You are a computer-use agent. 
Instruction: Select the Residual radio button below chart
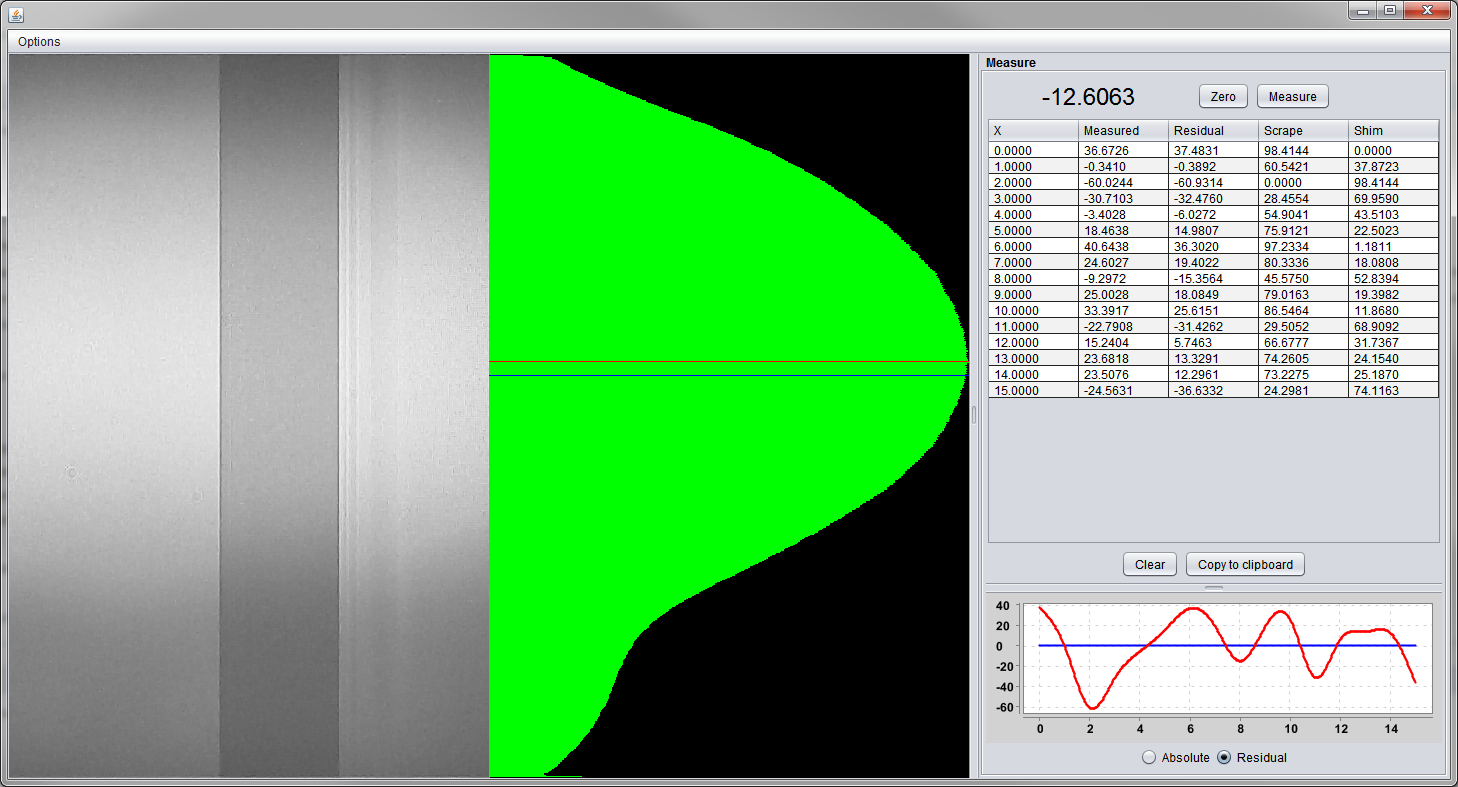click(x=1224, y=758)
